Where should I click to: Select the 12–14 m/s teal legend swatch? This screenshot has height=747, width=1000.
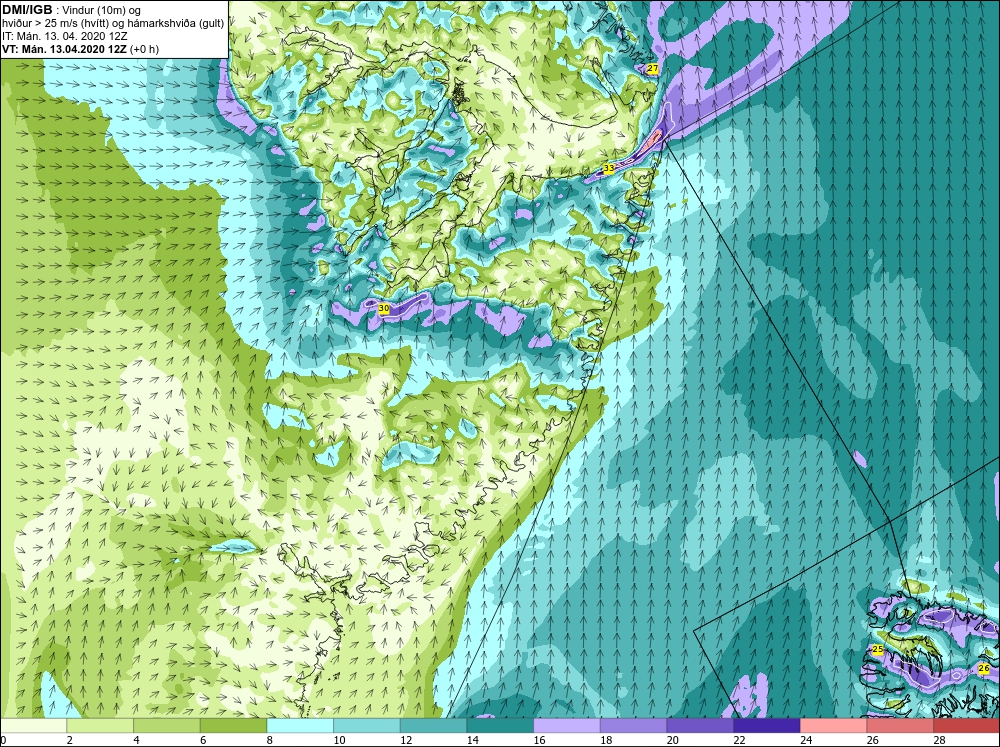tap(433, 726)
